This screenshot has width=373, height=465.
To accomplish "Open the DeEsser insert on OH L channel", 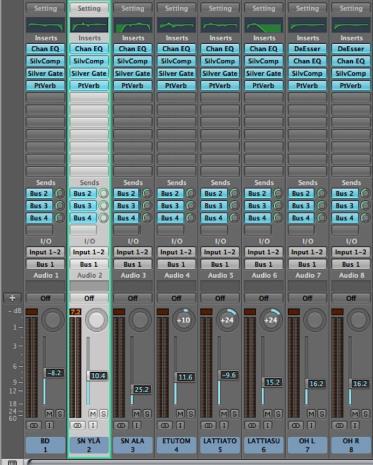I will coord(307,49).
